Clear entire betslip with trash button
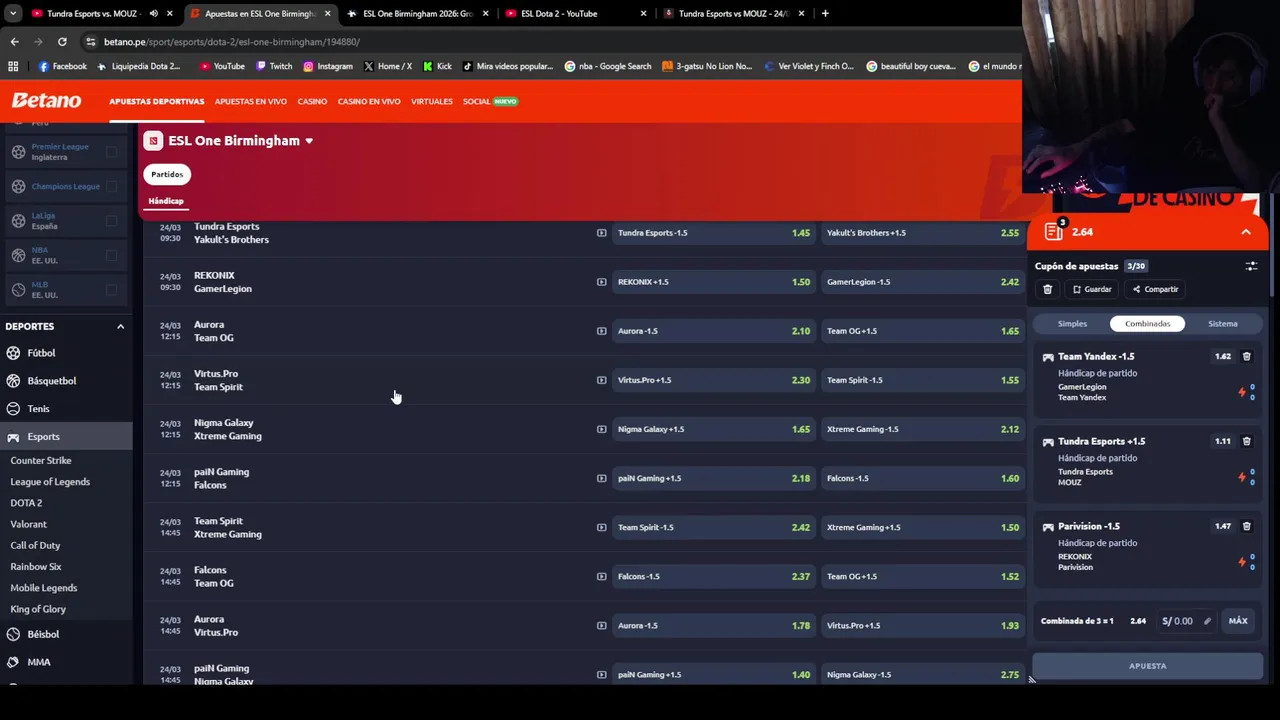 pyautogui.click(x=1047, y=289)
